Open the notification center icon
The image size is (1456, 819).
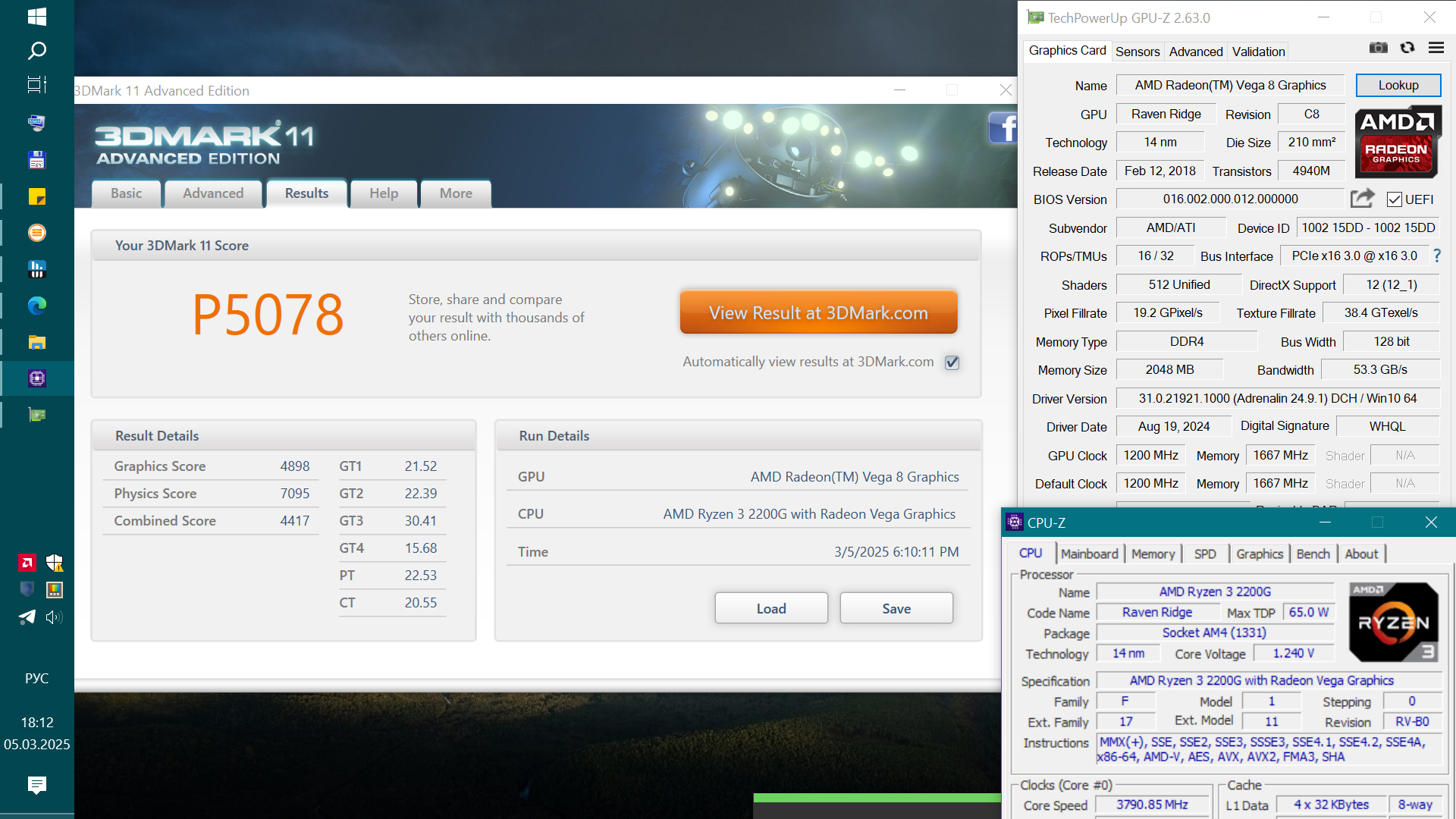[36, 784]
